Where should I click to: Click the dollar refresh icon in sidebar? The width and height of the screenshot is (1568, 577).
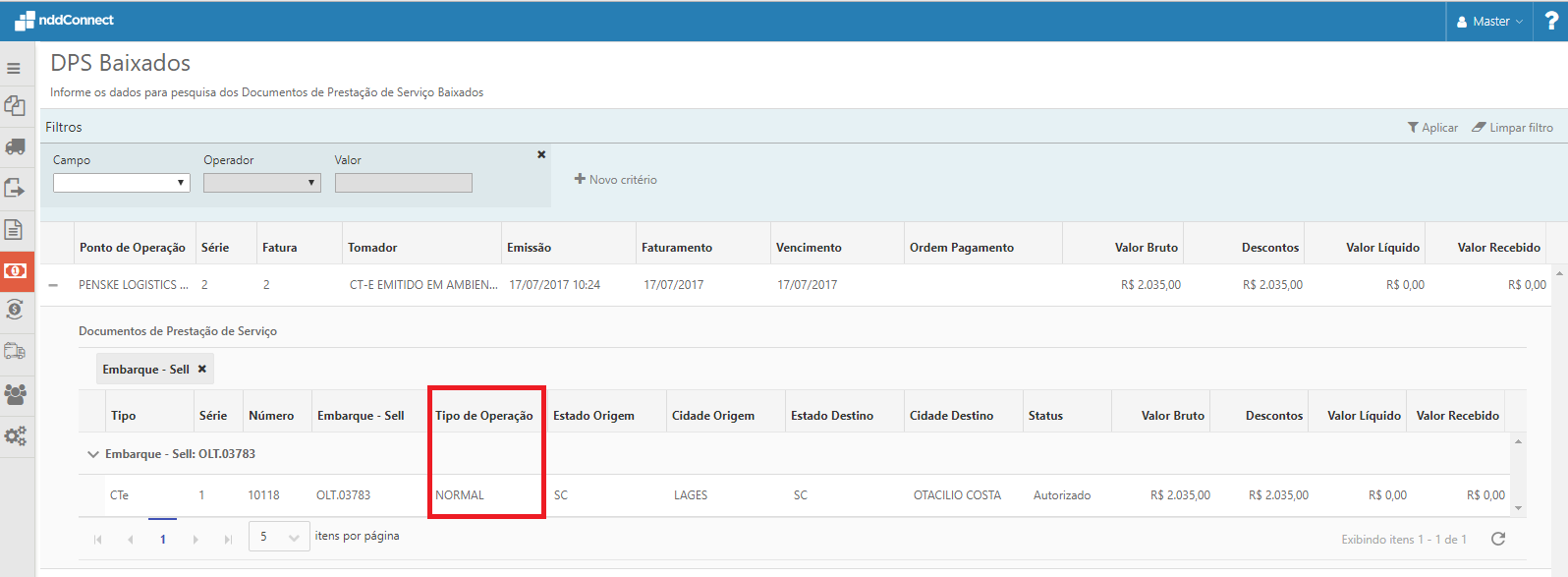15,311
